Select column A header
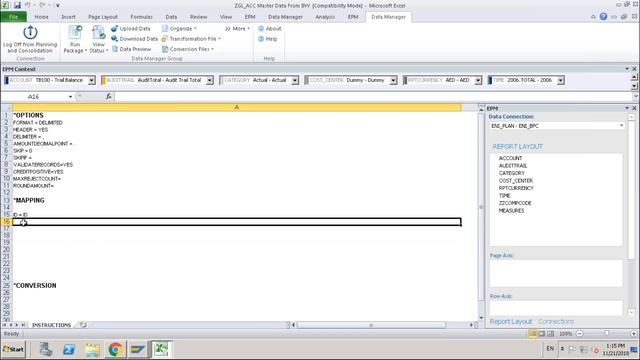The width and height of the screenshot is (640, 360). click(x=236, y=107)
